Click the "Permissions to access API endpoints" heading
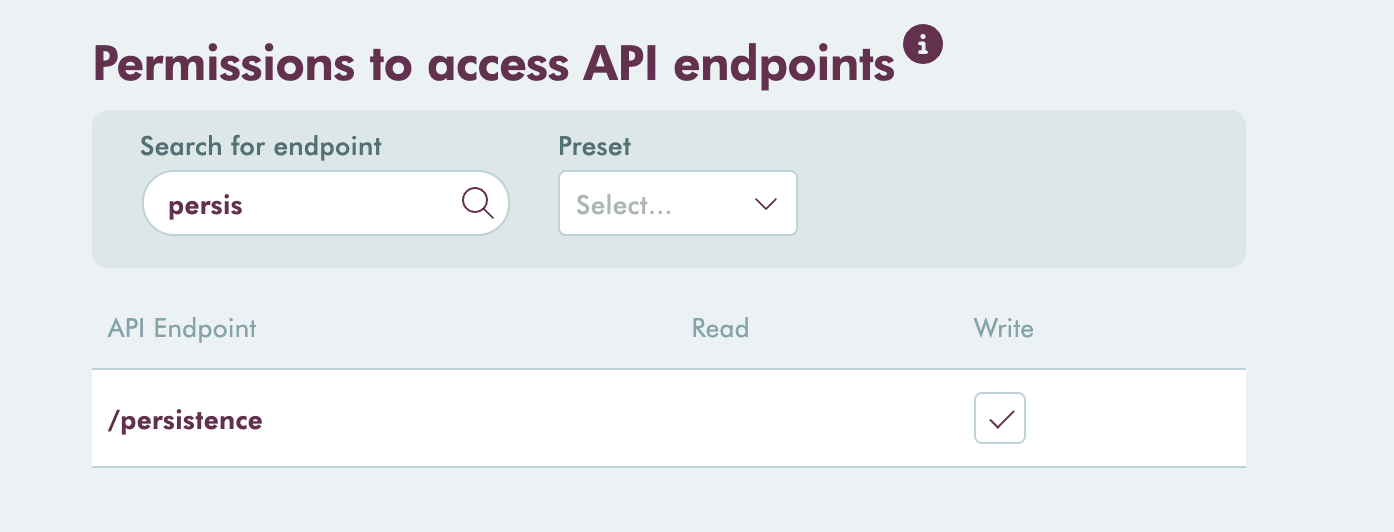The image size is (1394, 532). pos(494,66)
